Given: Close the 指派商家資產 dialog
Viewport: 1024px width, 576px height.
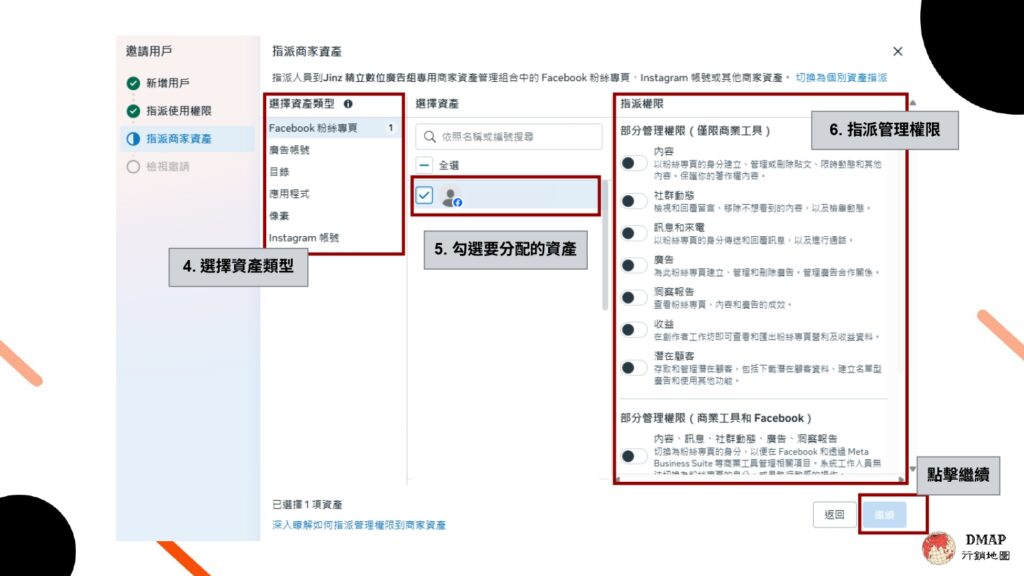Looking at the screenshot, I should click(897, 51).
